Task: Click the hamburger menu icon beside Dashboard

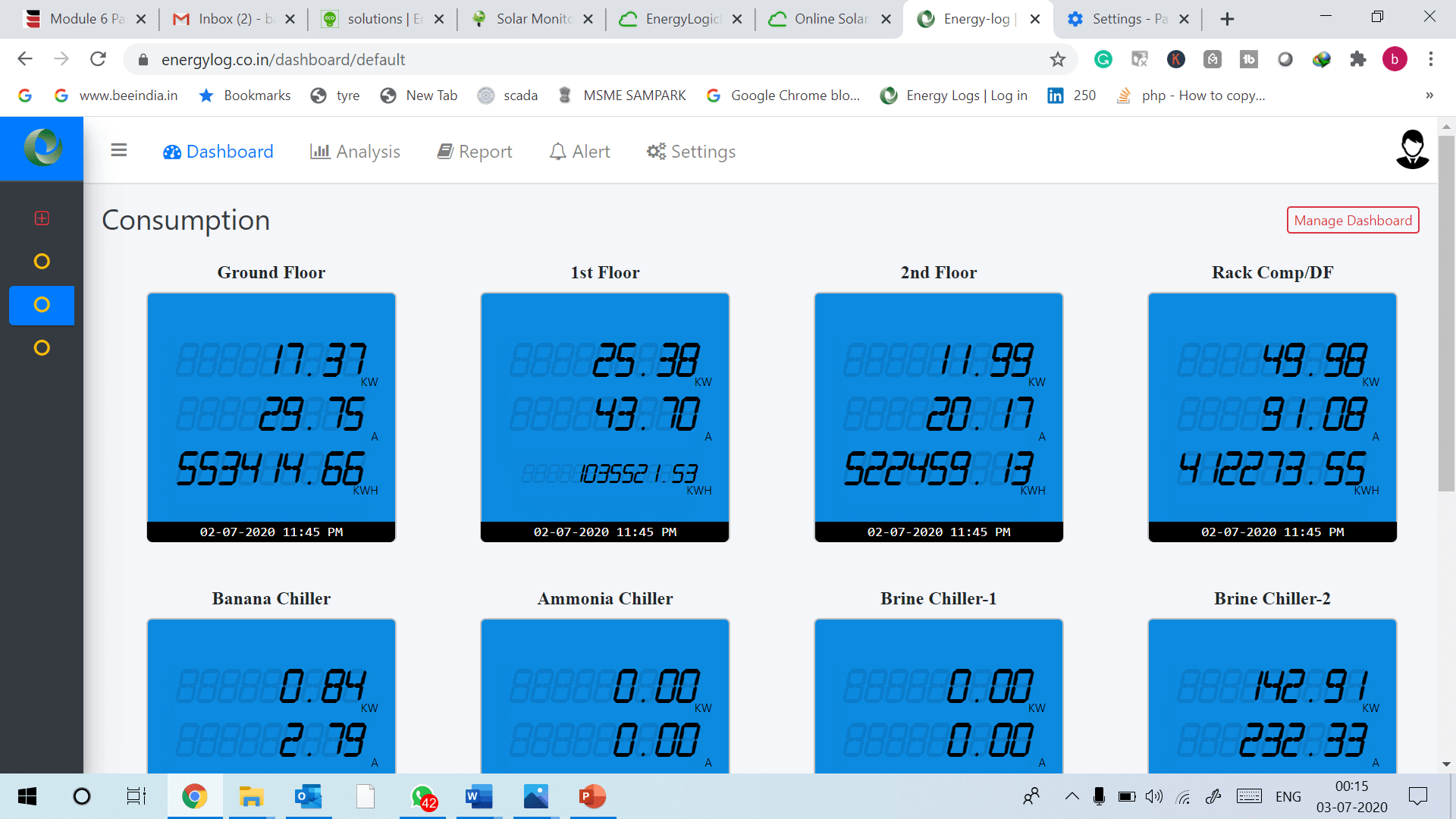Action: [119, 151]
